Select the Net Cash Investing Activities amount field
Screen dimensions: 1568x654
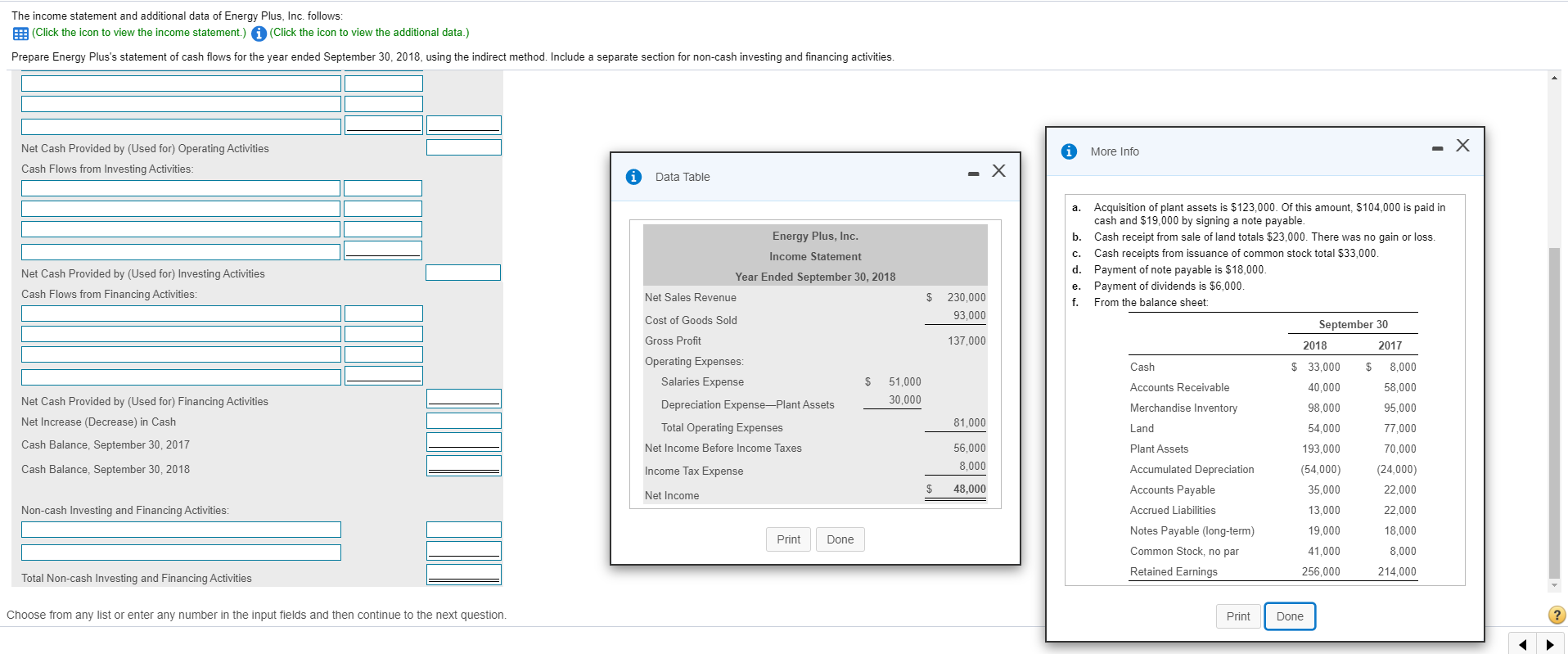click(x=463, y=273)
